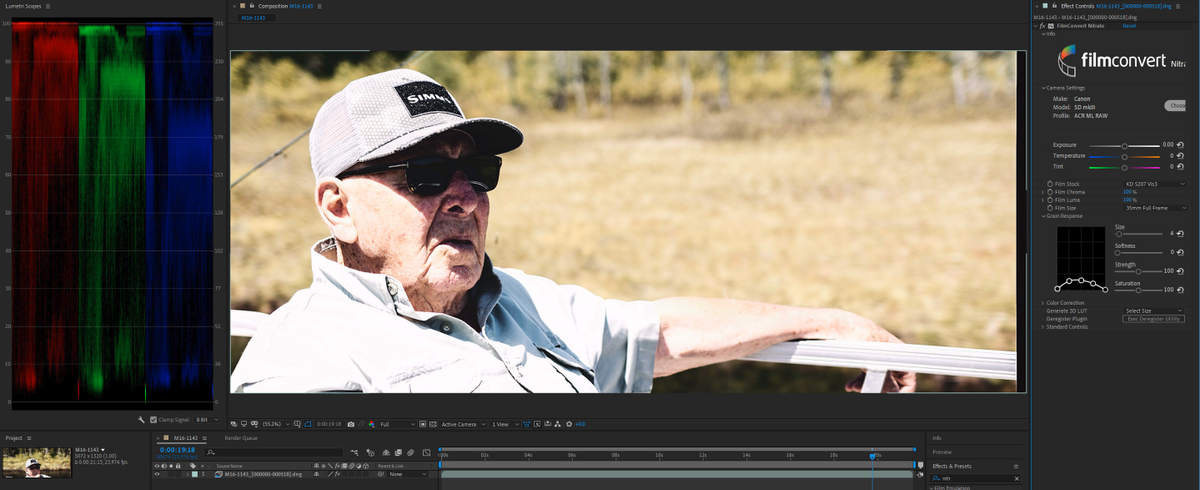The image size is (1200, 490).
Task: Click the Exec Deregister Utility button
Action: point(1155,319)
